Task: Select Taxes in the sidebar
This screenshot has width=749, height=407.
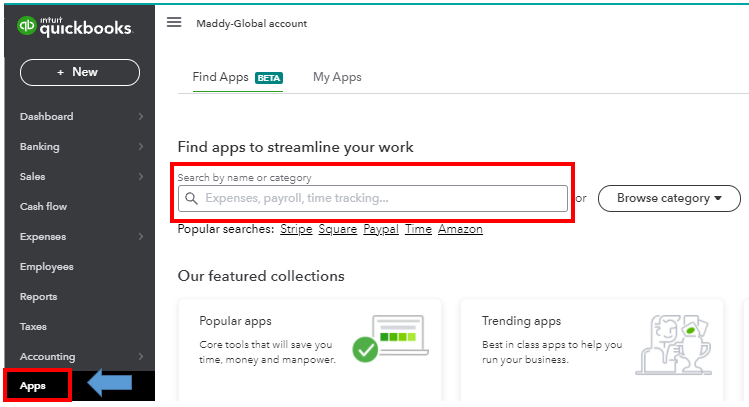Action: pos(33,327)
